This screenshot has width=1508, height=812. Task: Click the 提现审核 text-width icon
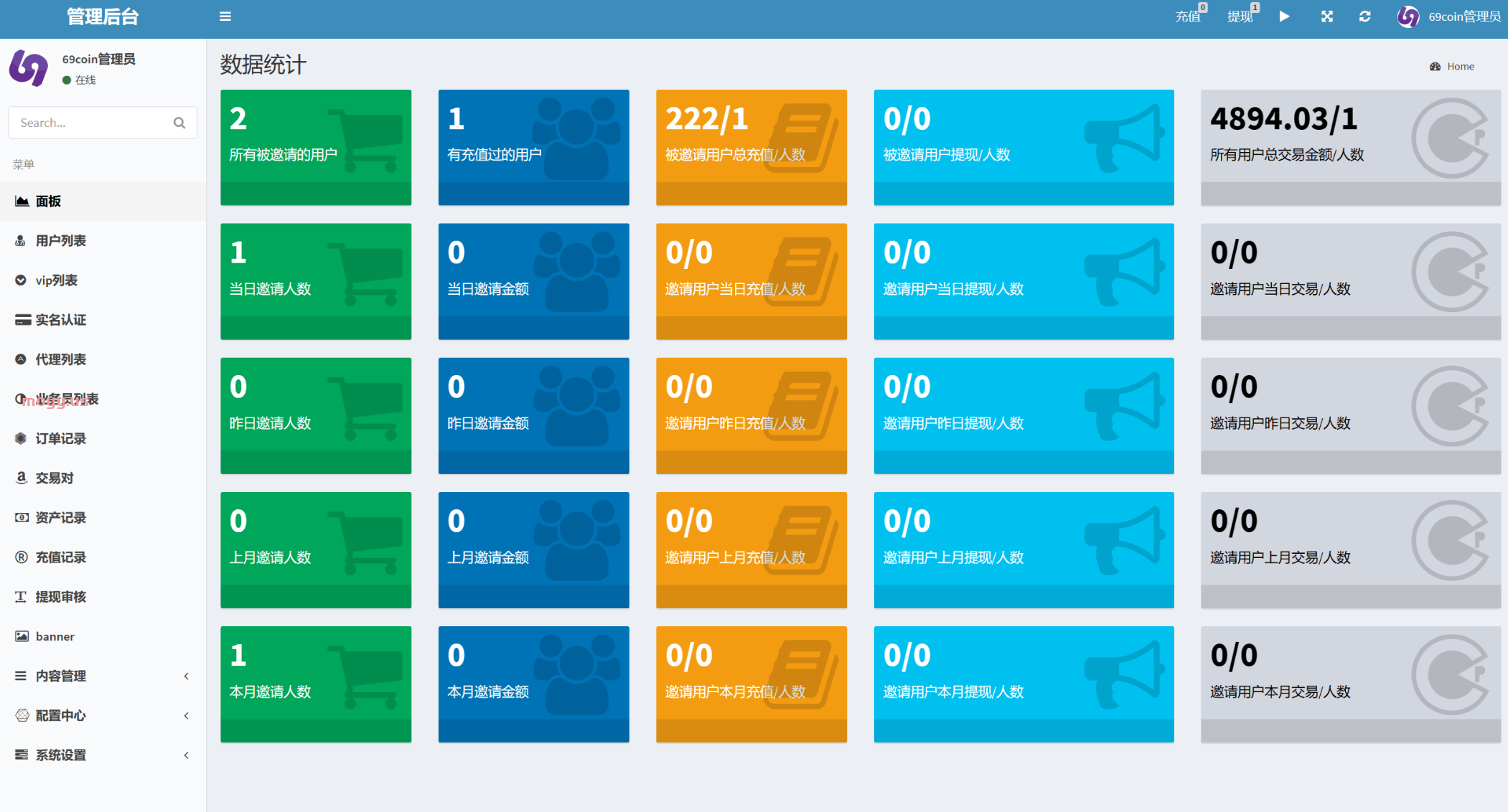click(21, 597)
